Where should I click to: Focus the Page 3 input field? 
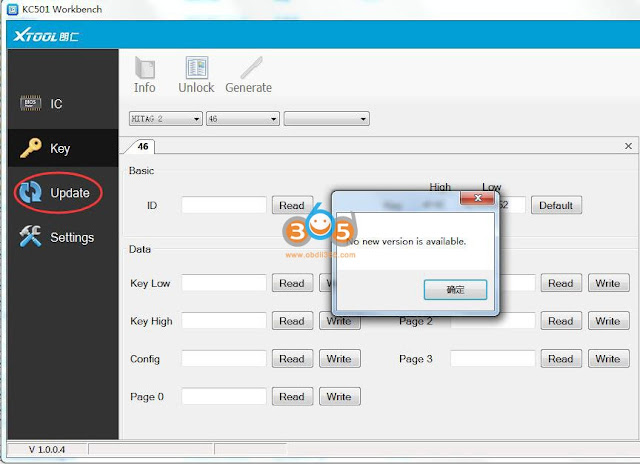click(x=493, y=358)
